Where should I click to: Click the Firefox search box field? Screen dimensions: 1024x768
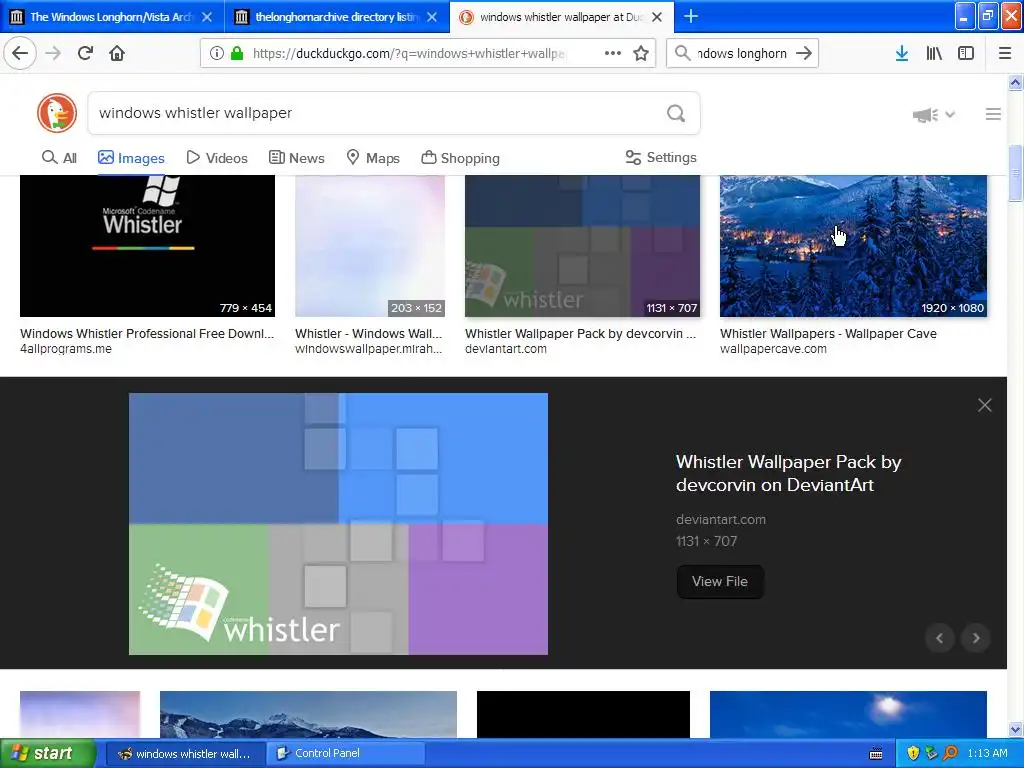pos(741,54)
